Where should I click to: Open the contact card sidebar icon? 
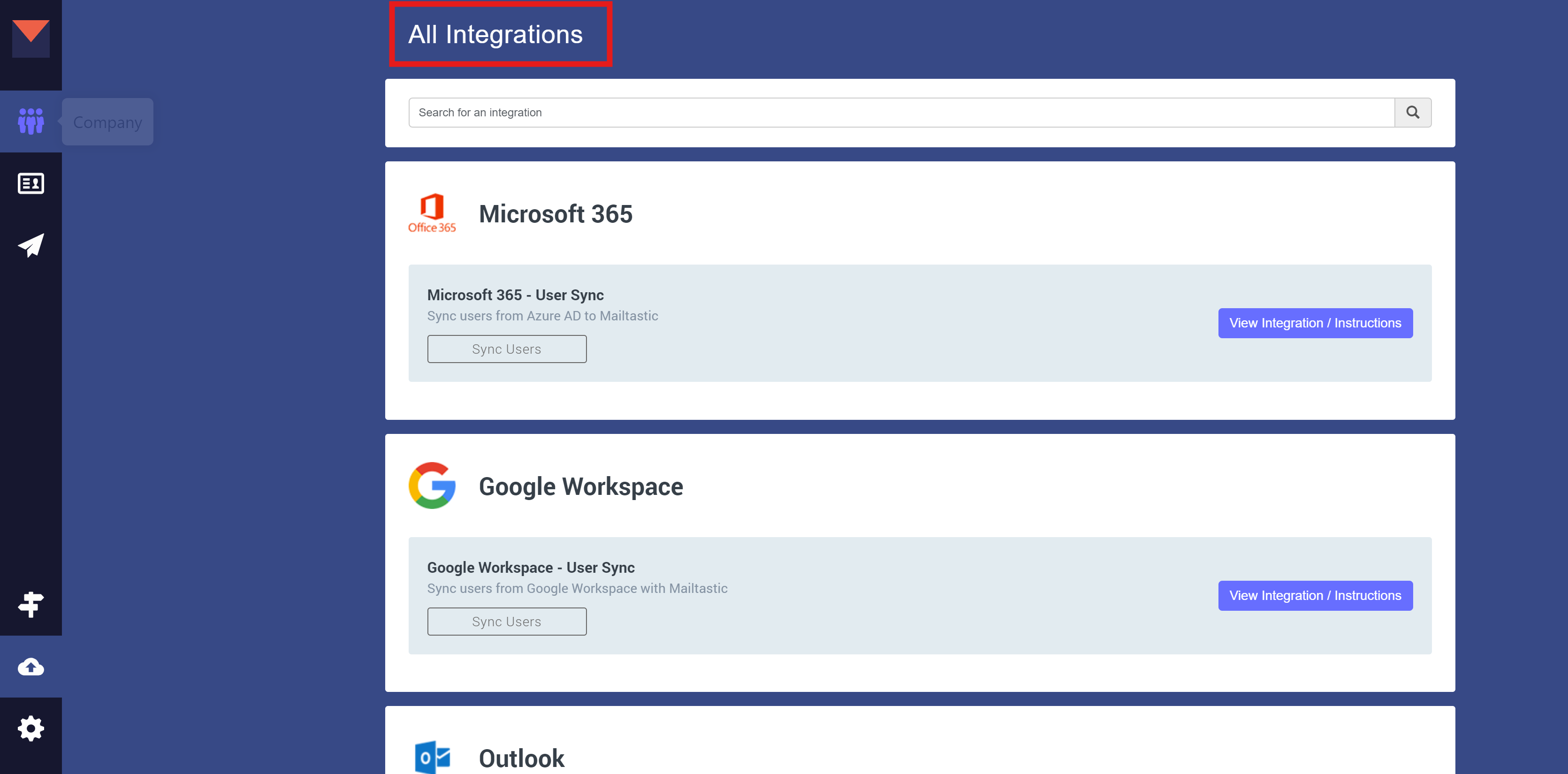(30, 183)
